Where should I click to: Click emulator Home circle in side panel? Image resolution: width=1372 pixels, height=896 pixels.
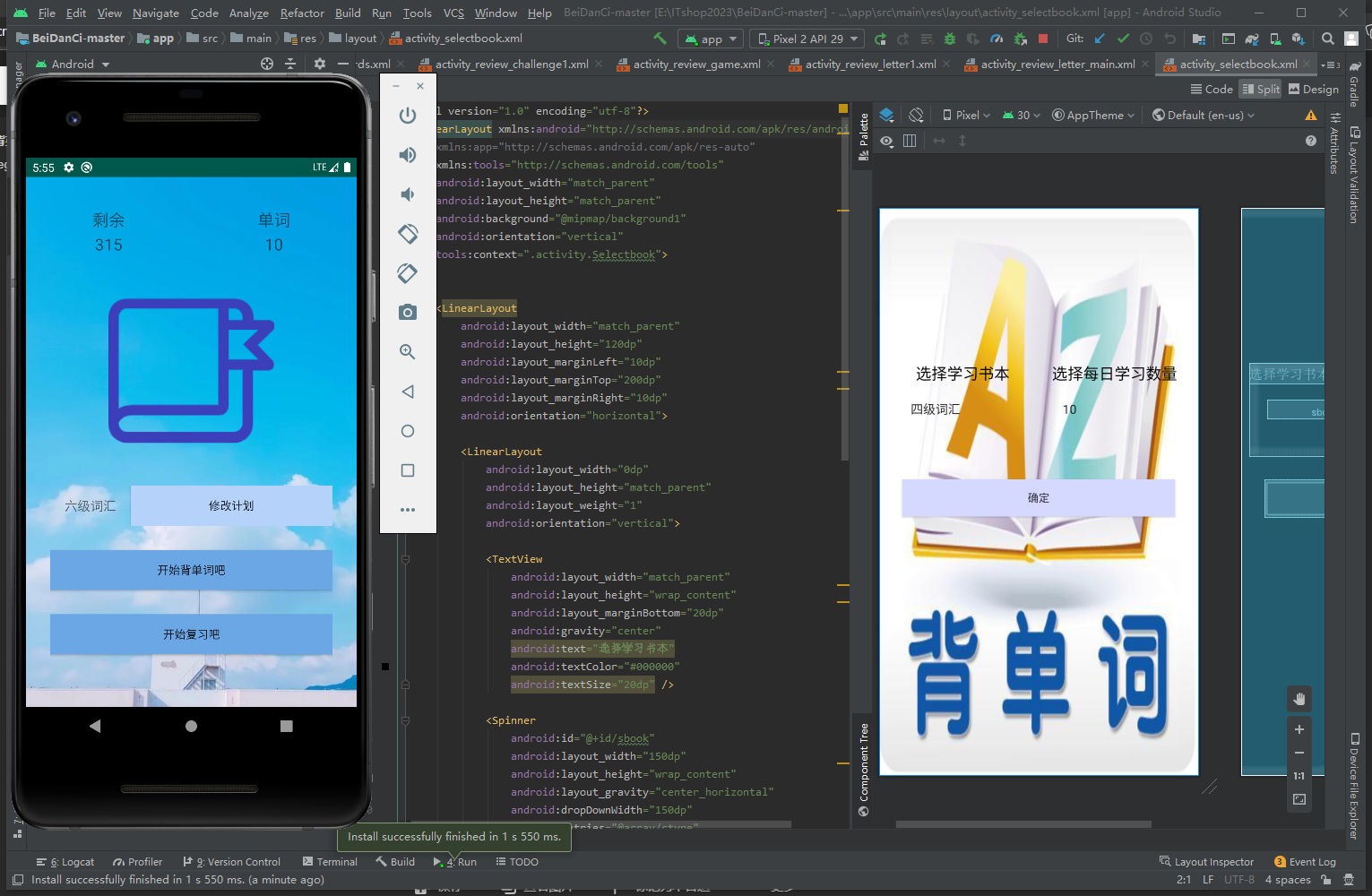(408, 431)
